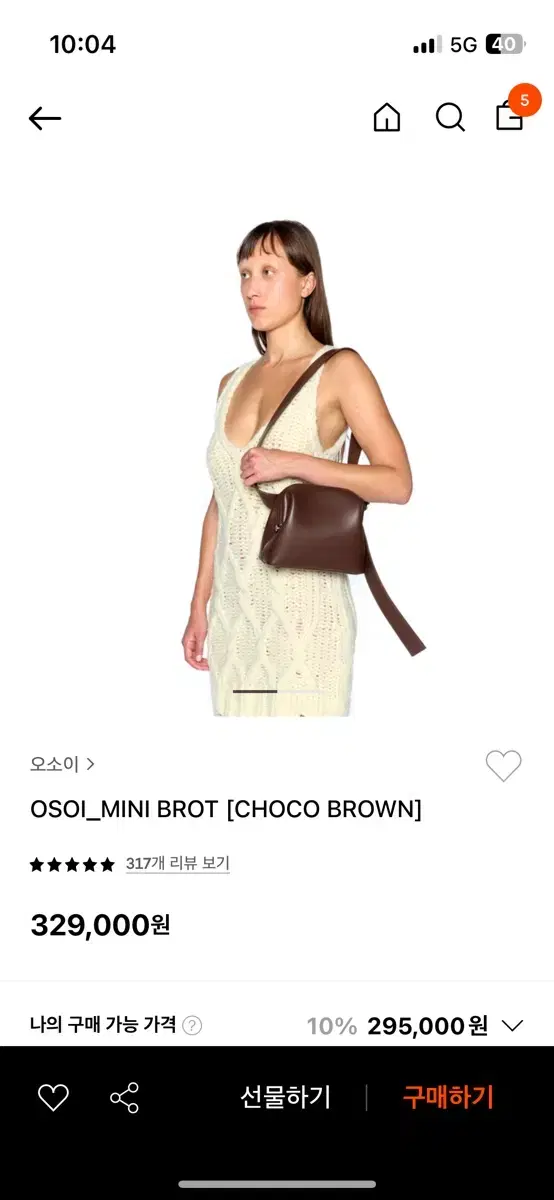Open the shopping bag cart icon
Viewport: 554px width, 1200px height.
tap(510, 119)
